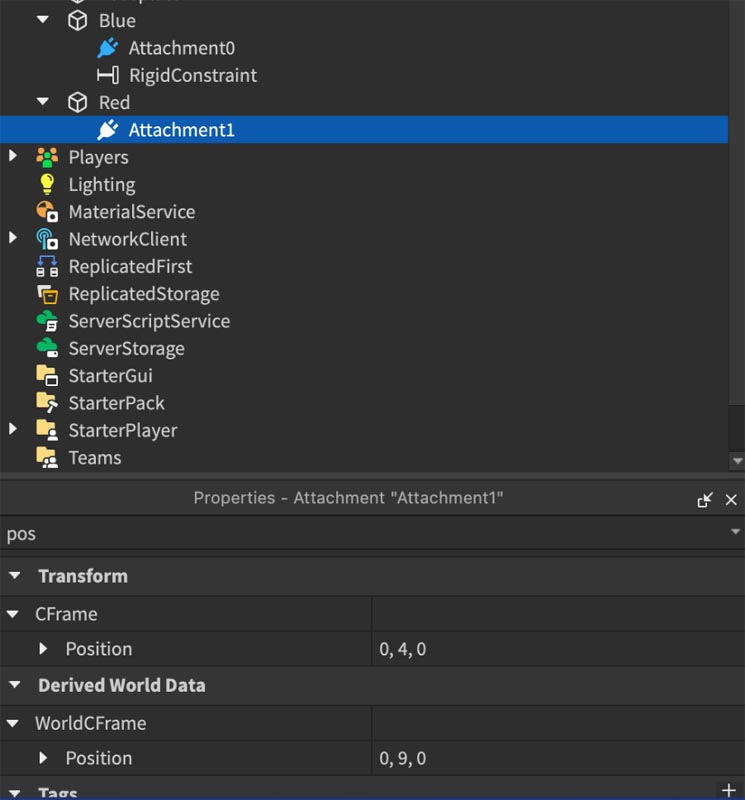
Task: Click the Explorer scrollbar down arrow
Action: (x=737, y=461)
